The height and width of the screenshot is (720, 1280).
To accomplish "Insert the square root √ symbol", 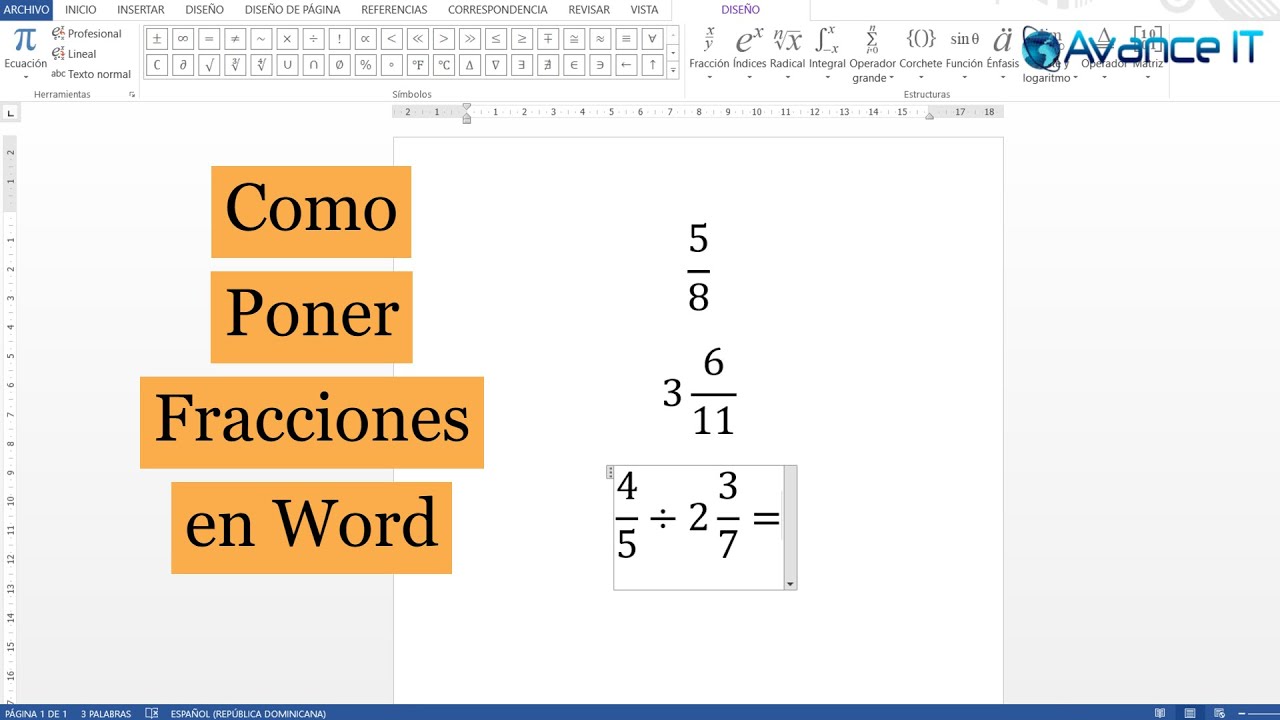I will 209,65.
